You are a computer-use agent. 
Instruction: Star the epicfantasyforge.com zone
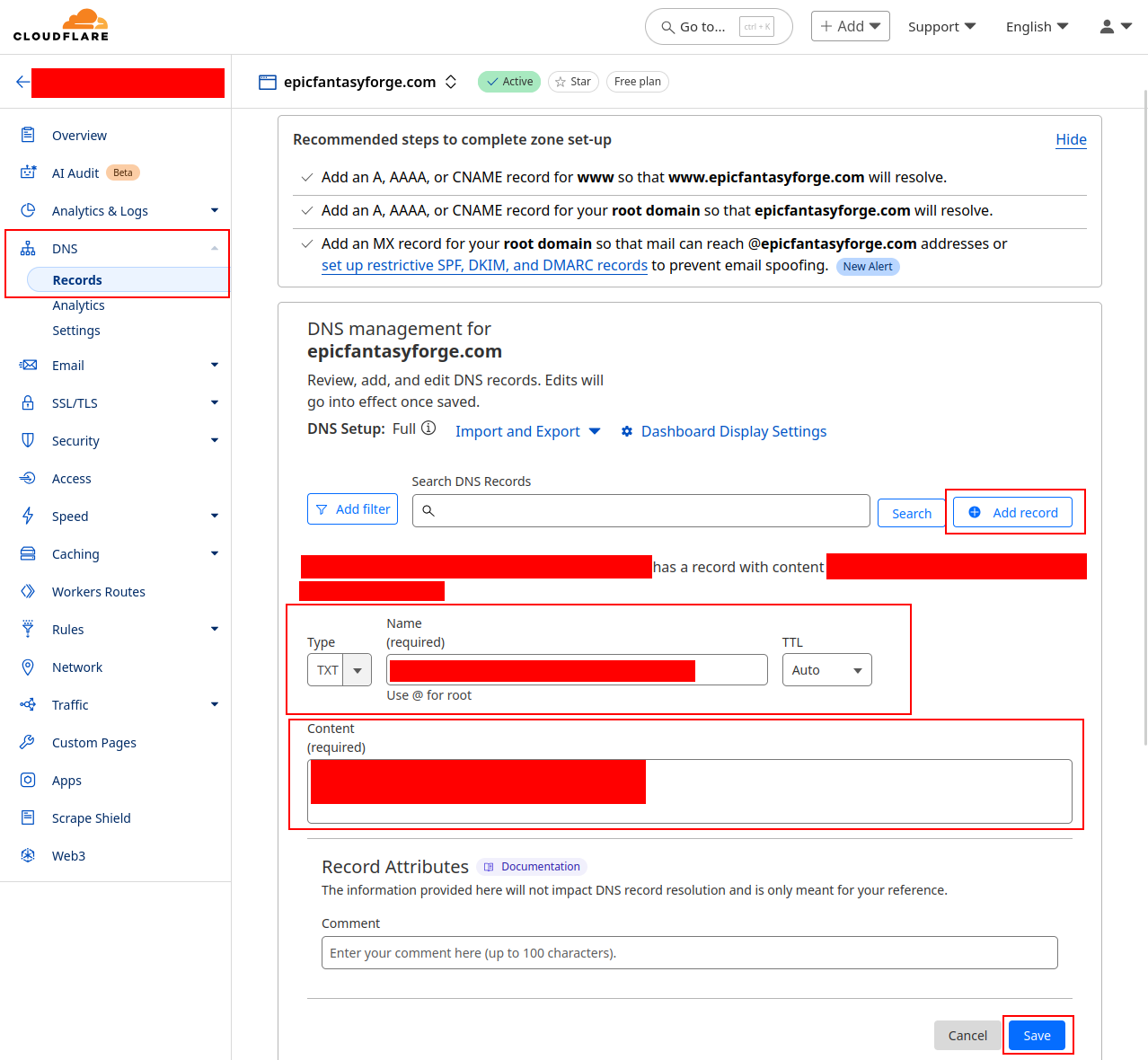tap(573, 82)
